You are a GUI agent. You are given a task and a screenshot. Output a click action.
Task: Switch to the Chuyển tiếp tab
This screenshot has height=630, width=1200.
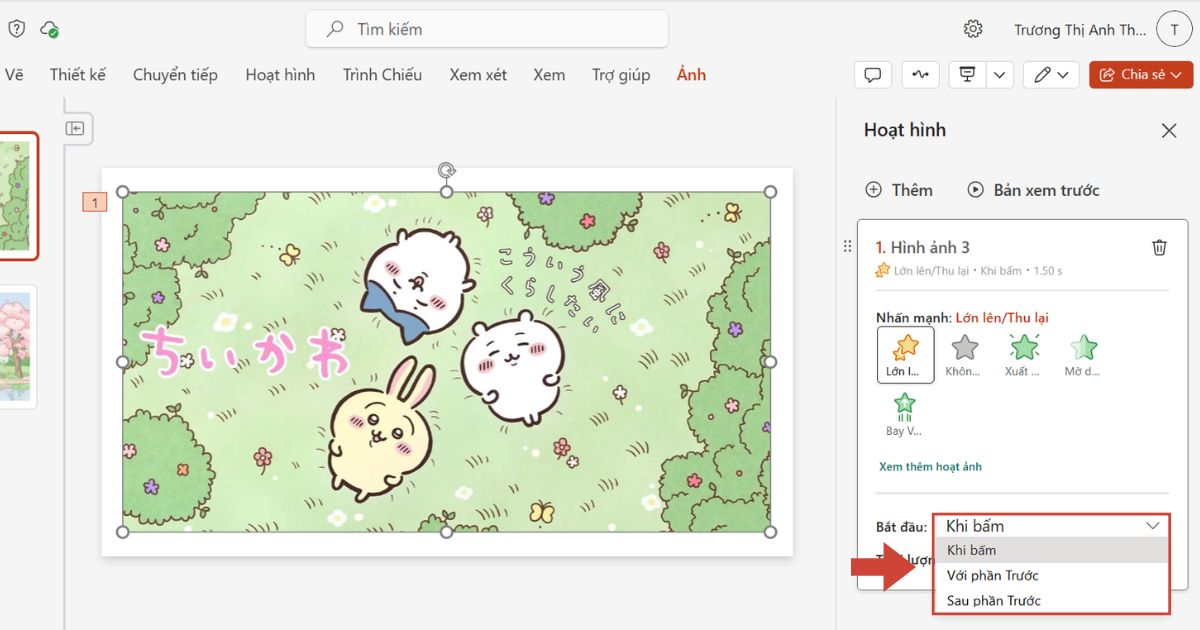click(x=175, y=75)
